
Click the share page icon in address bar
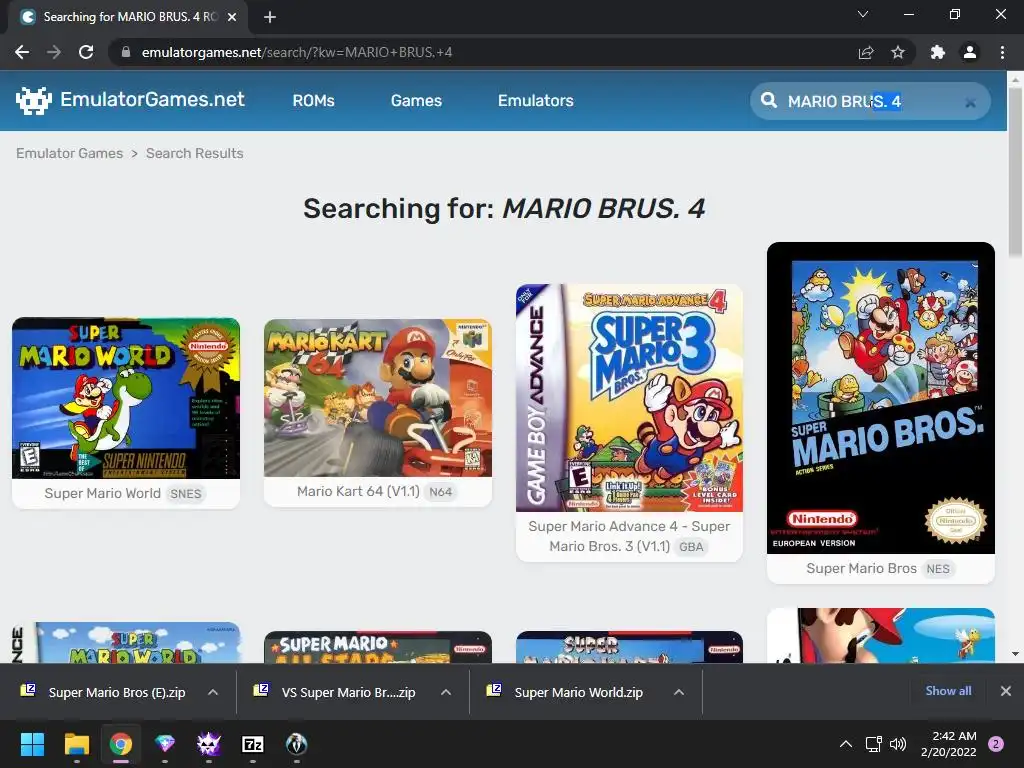[x=866, y=52]
